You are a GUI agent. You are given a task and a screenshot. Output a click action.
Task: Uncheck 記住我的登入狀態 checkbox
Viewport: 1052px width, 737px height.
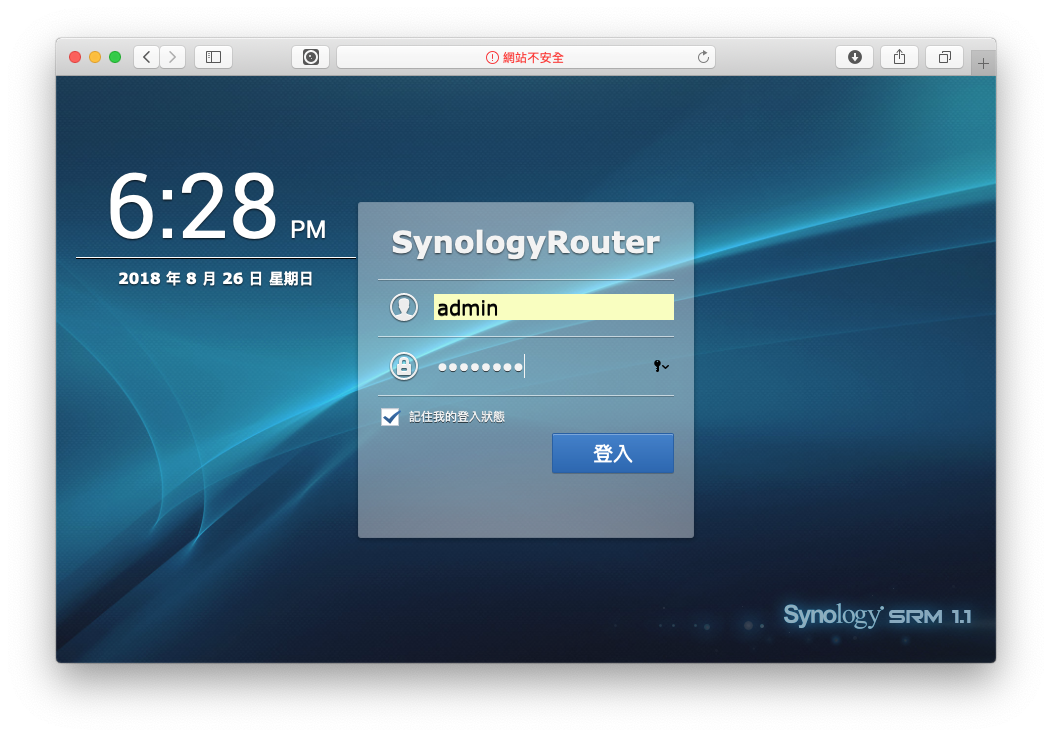click(x=390, y=417)
